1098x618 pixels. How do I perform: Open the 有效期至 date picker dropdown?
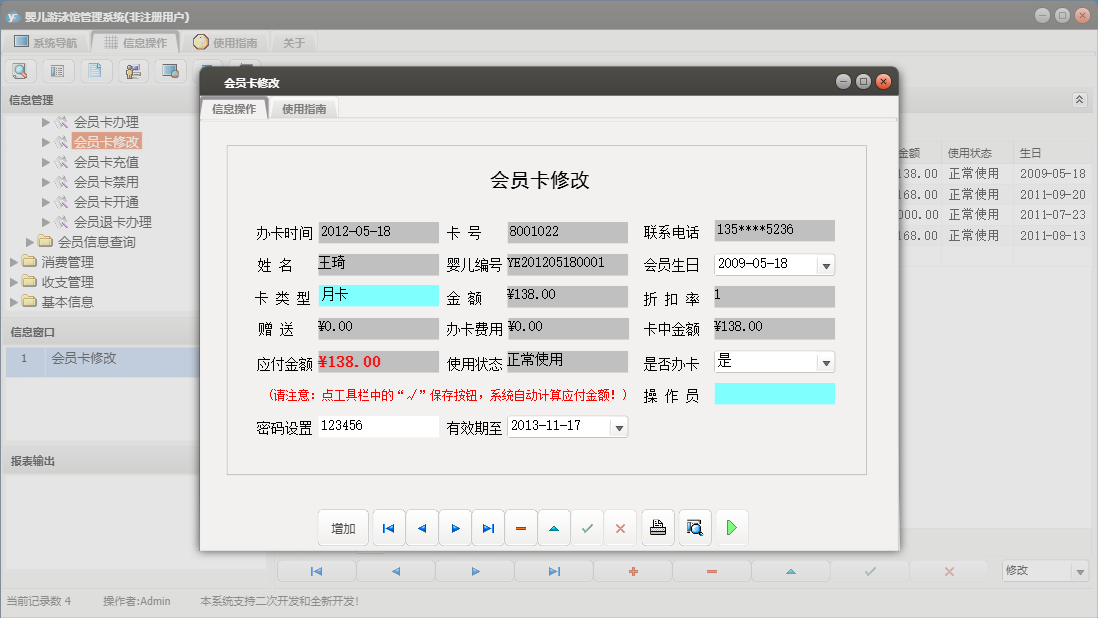[x=620, y=426]
